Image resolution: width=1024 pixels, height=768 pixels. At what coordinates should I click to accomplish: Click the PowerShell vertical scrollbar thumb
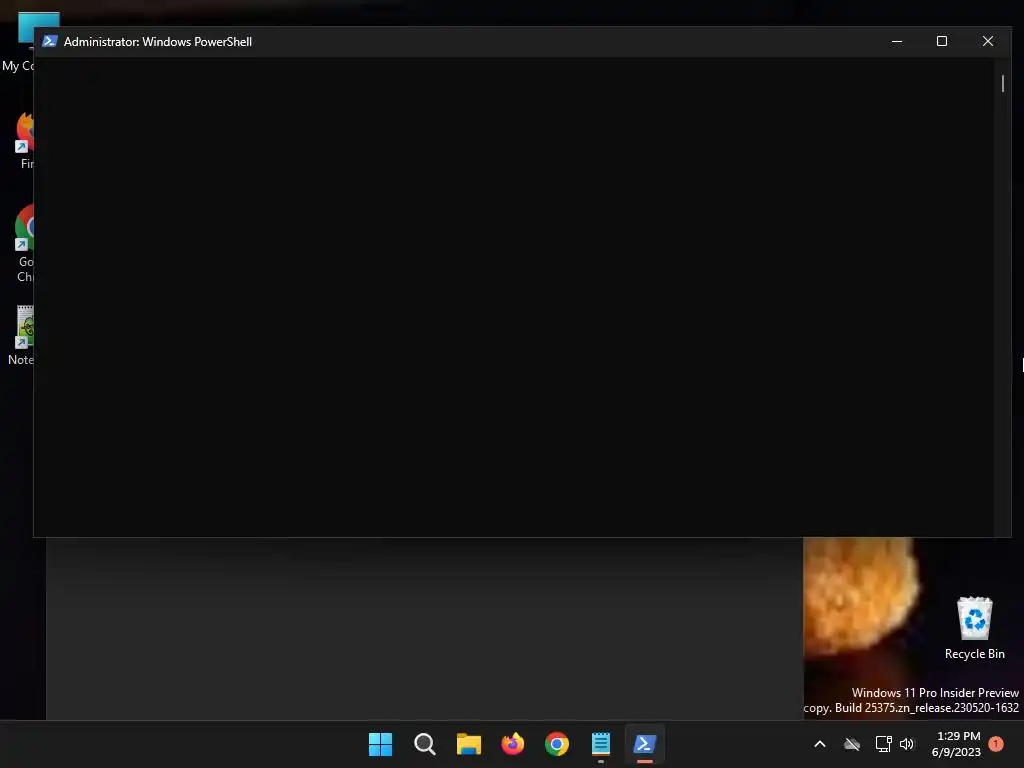(x=1002, y=84)
